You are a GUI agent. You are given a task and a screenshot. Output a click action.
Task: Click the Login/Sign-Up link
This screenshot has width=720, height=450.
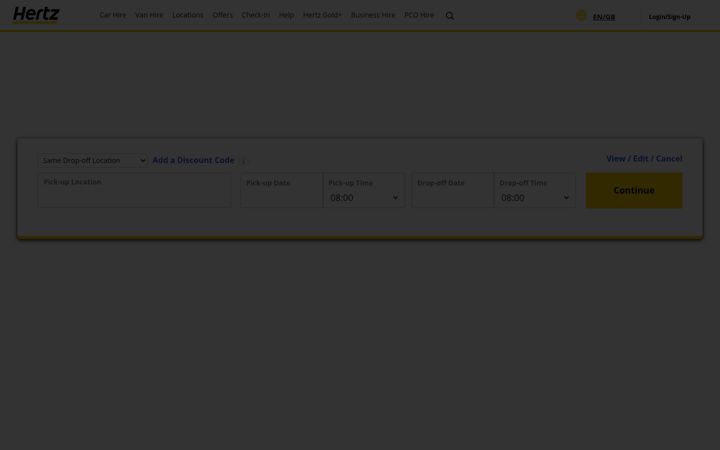(669, 17)
